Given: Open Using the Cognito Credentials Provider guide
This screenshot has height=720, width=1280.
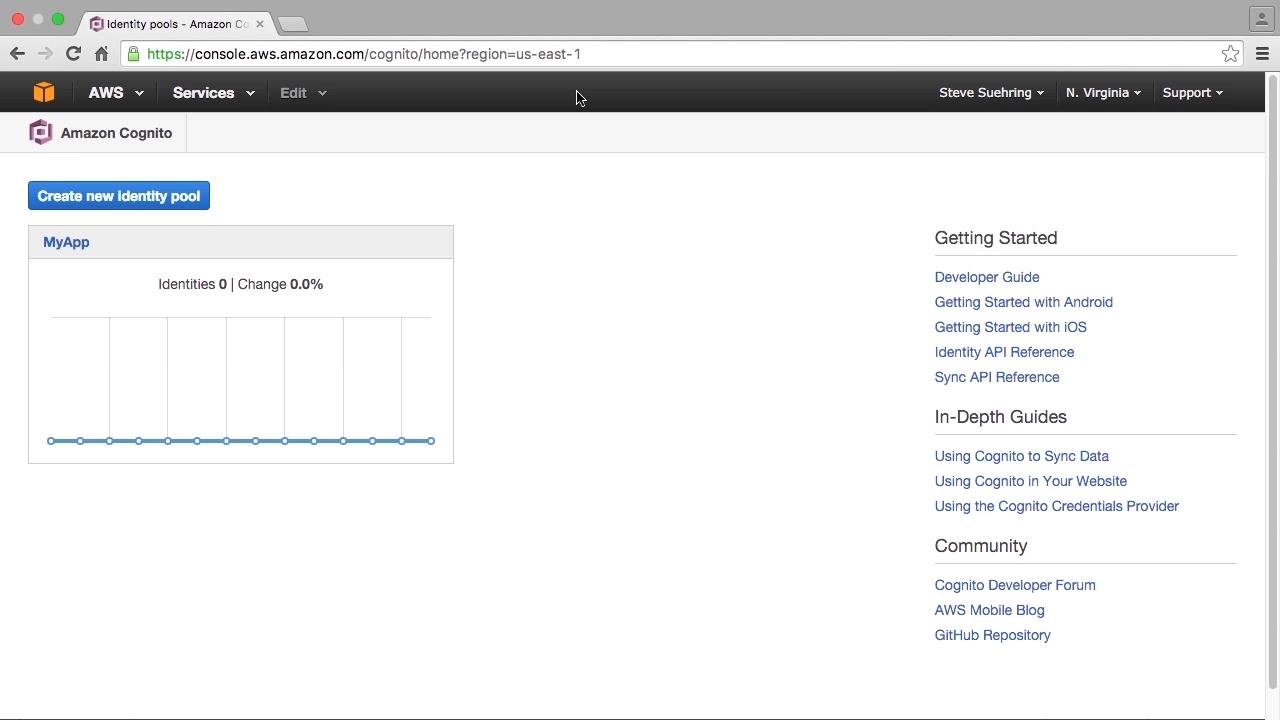Looking at the screenshot, I should pos(1056,506).
